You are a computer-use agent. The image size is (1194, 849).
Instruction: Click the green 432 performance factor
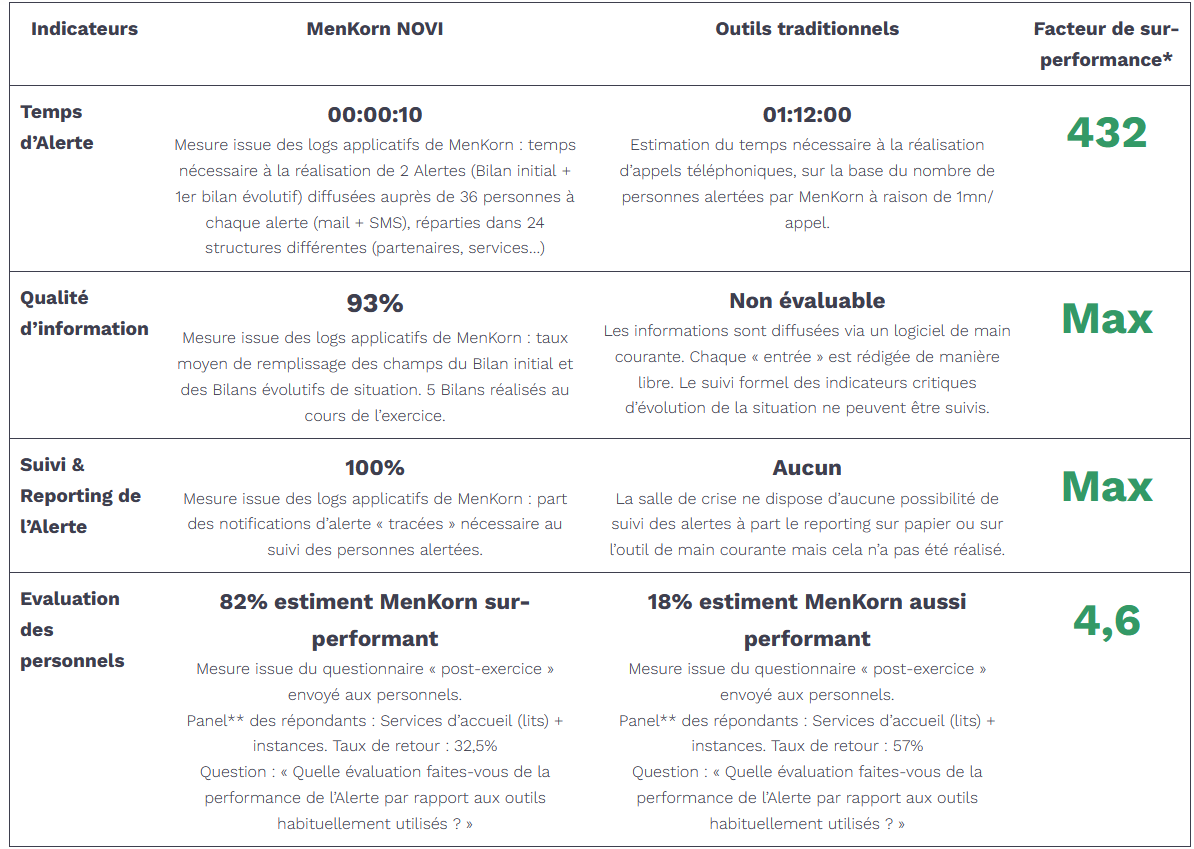coord(1106,133)
